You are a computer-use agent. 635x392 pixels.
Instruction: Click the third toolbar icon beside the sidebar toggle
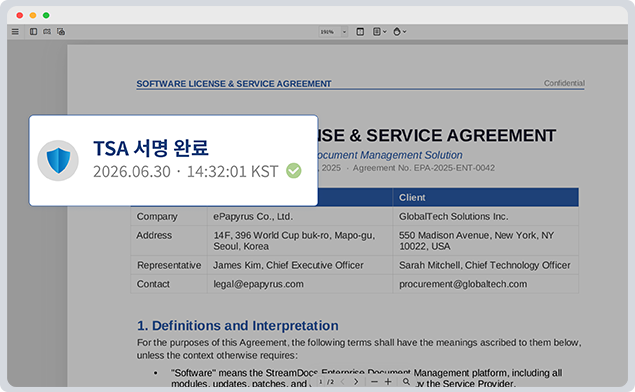click(x=47, y=32)
